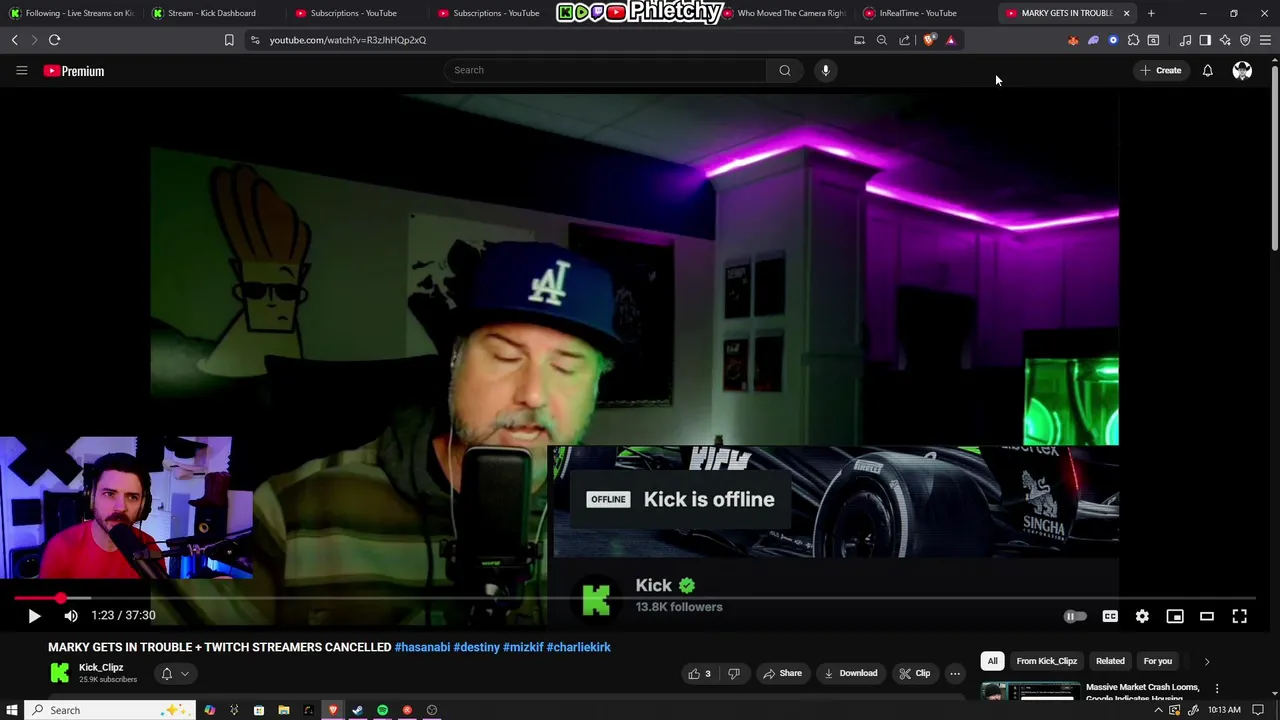1280x720 pixels.
Task: Click the youtube.com URL address bar
Action: click(550, 40)
